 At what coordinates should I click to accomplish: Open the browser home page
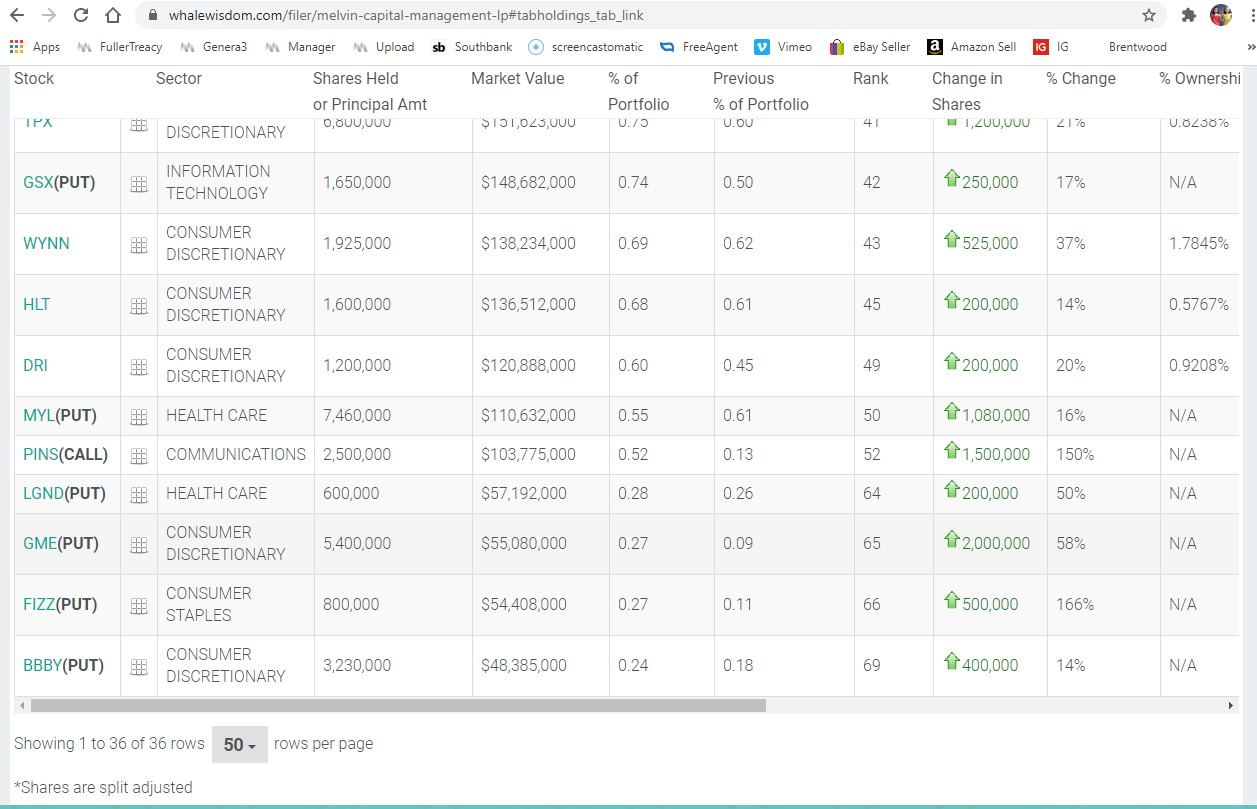[113, 15]
